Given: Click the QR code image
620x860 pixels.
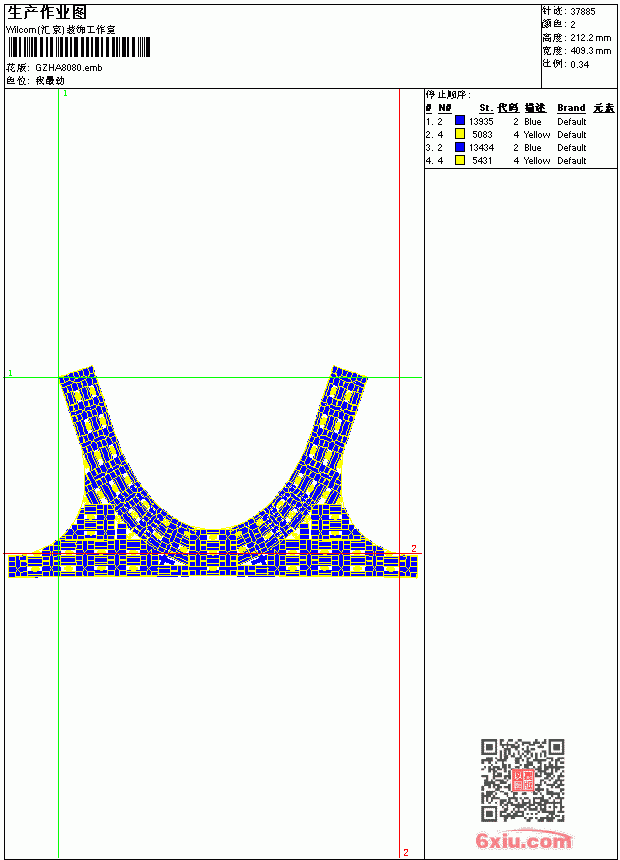Looking at the screenshot, I should [523, 780].
